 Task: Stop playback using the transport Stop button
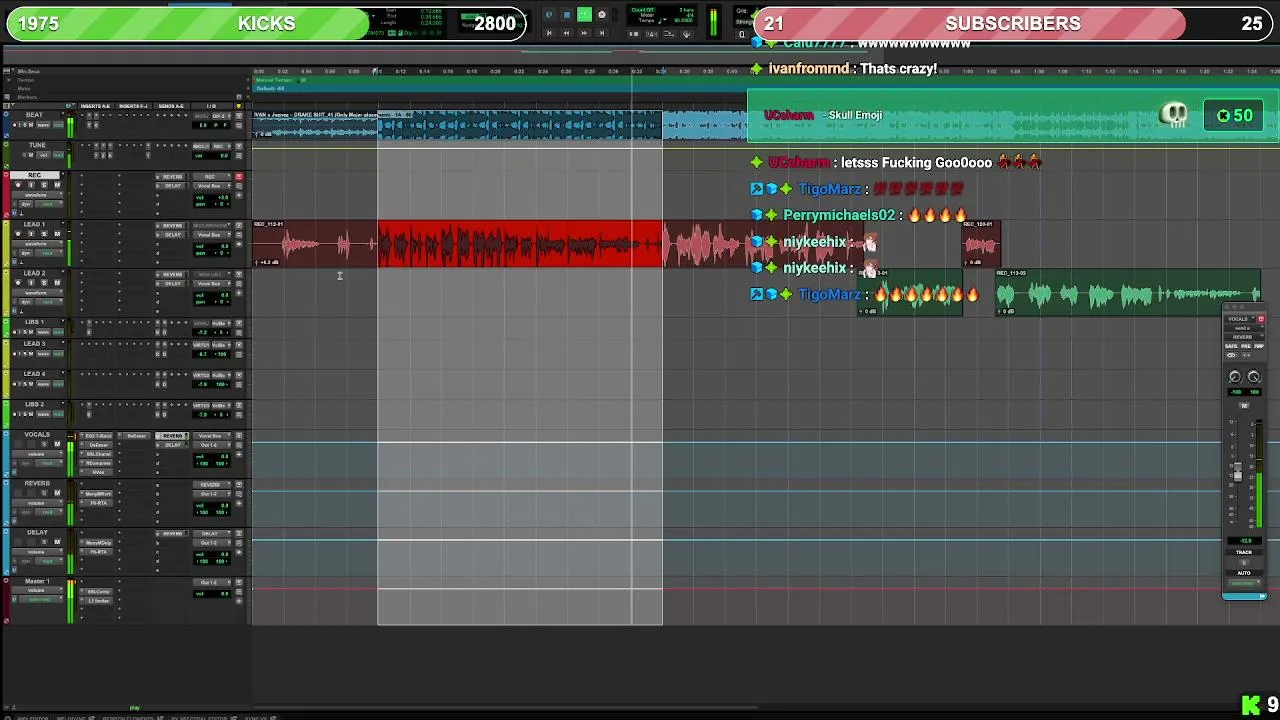coord(566,15)
